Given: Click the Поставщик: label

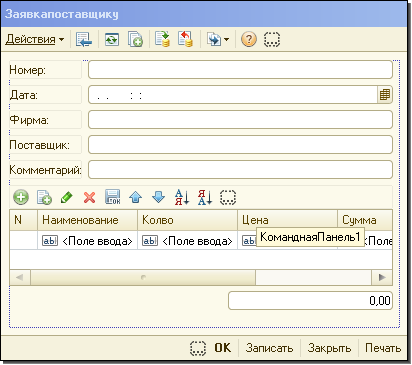Looking at the screenshot, I should tap(39, 145).
